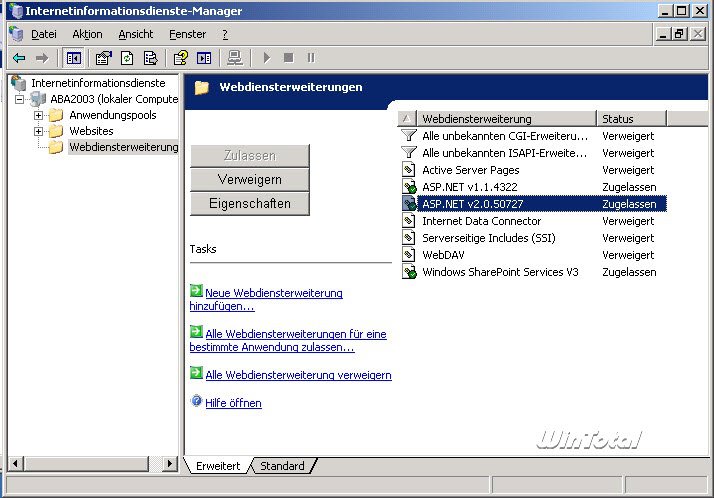Screen dimensions: 714x498
Task: Click the filter icon of unbekannten CGI-Erweiterungen
Action: tap(409, 136)
